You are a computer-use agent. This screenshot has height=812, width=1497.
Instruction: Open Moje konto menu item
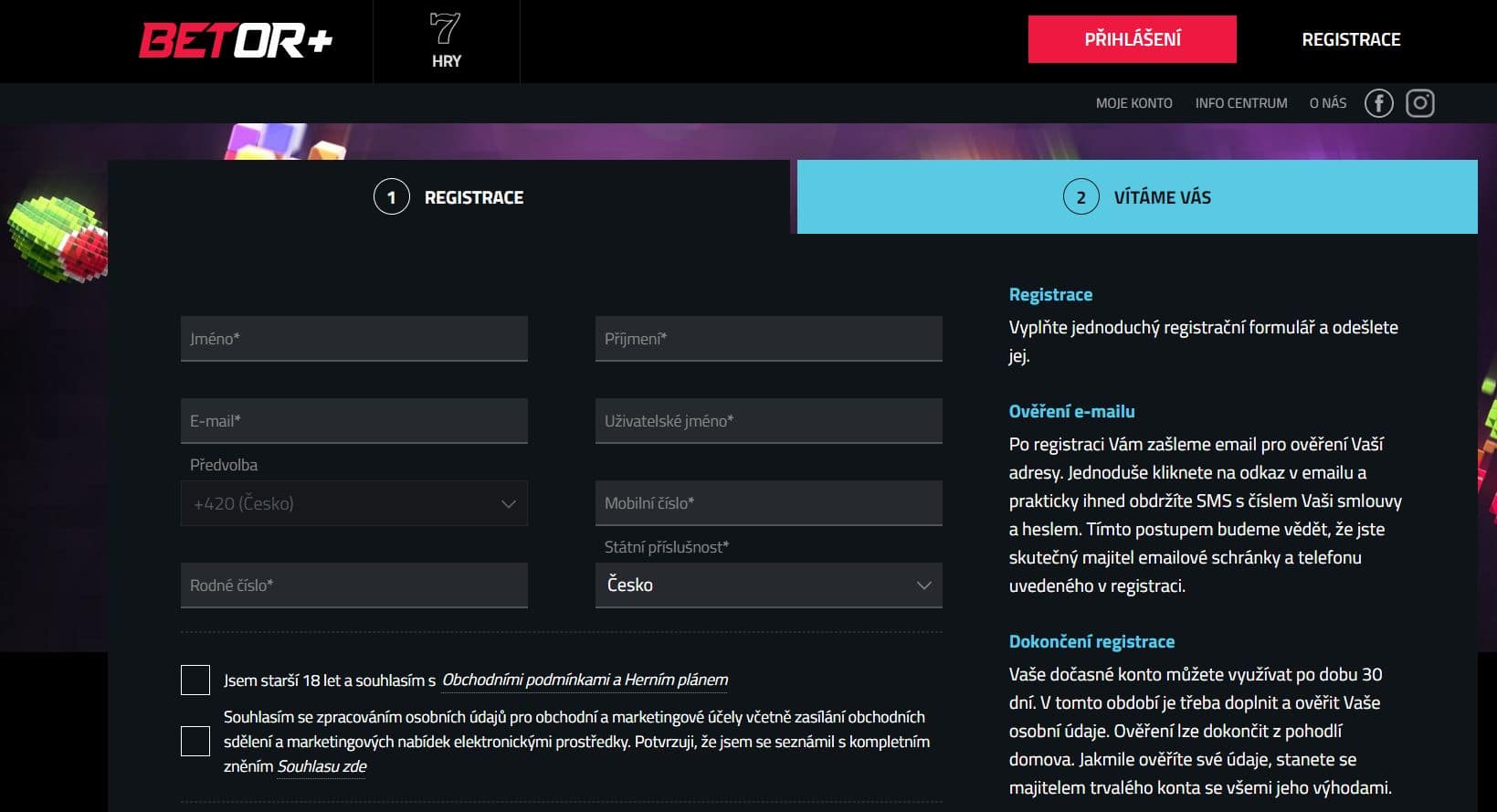pyautogui.click(x=1133, y=103)
